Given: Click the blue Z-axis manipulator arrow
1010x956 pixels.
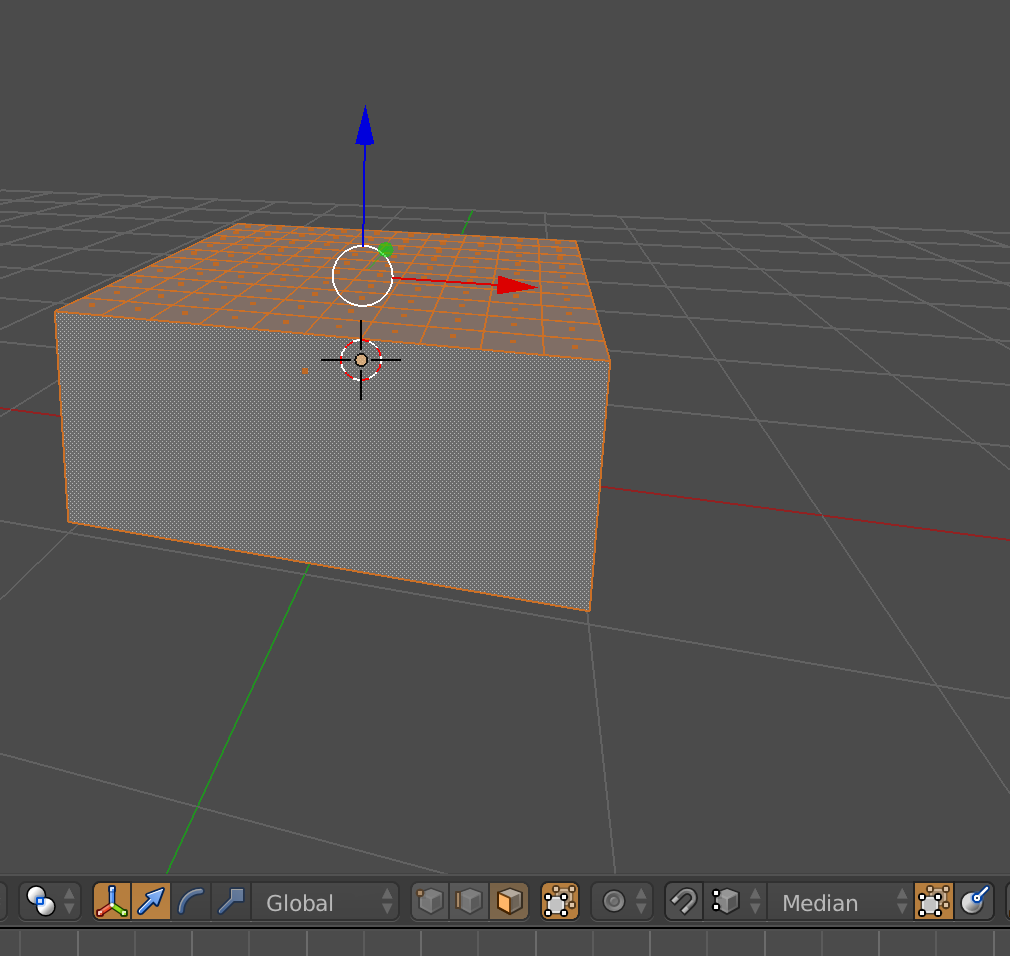Looking at the screenshot, I should click(x=365, y=125).
